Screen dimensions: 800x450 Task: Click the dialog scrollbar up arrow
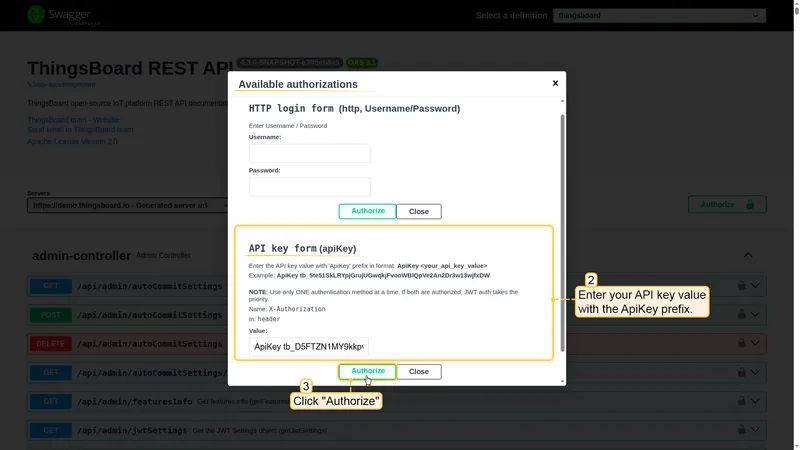[562, 101]
